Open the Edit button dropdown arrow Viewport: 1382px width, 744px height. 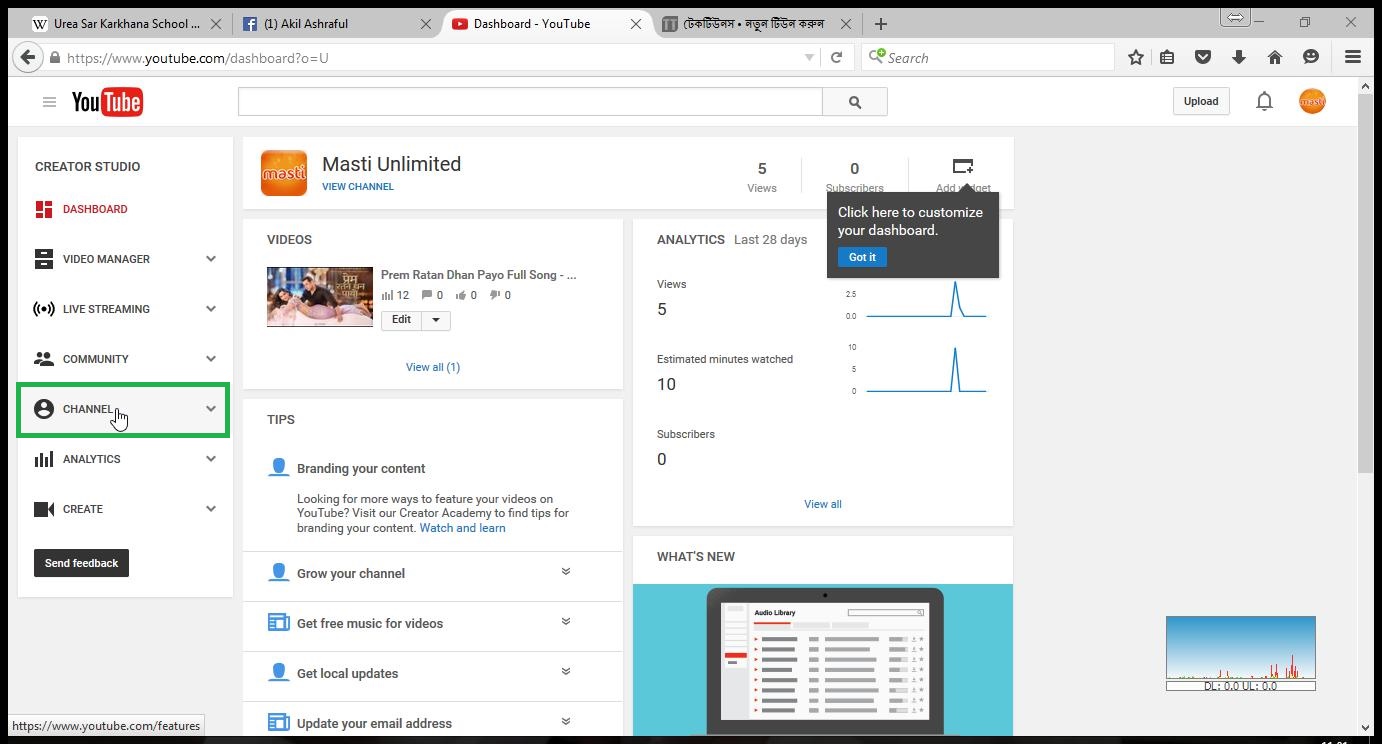436,320
